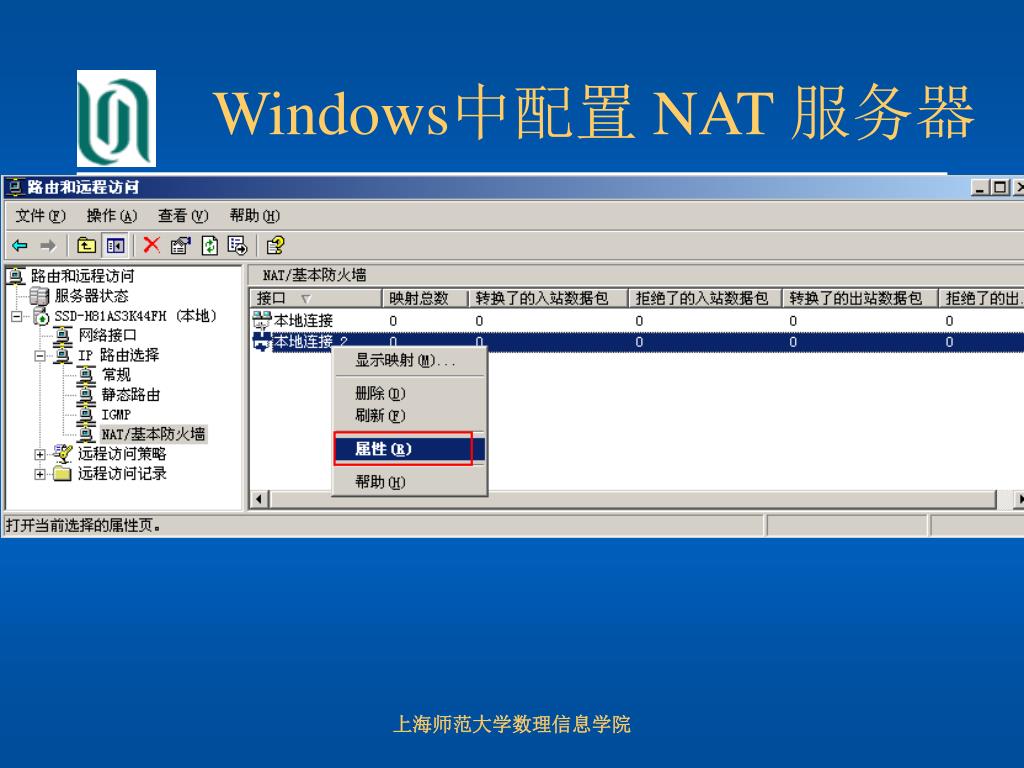Collapse the IP 路由选择 tree node
The image size is (1024, 768).
click(40, 356)
